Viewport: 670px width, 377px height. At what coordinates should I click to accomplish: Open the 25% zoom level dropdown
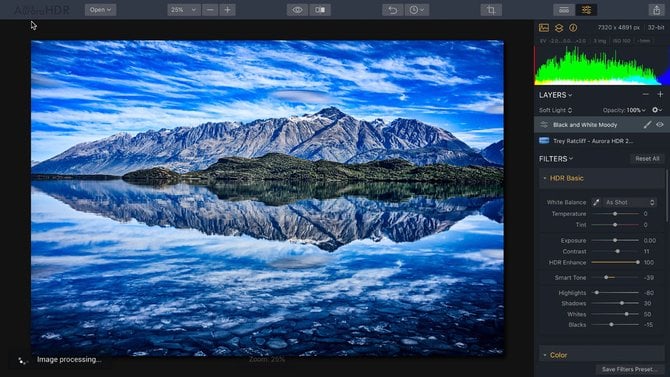click(x=183, y=10)
